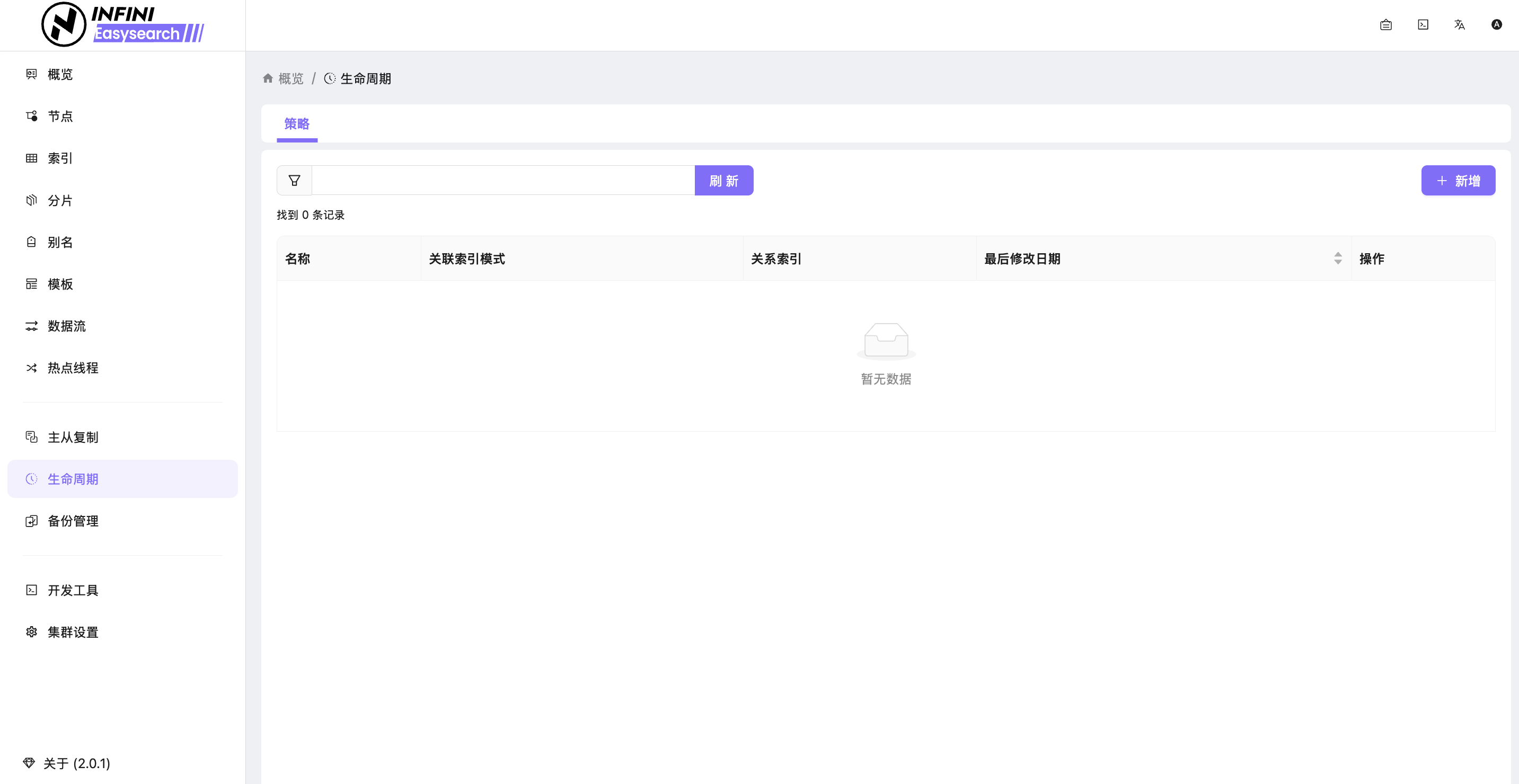Click the user avatar icon
The height and width of the screenshot is (784, 1519).
click(1497, 25)
